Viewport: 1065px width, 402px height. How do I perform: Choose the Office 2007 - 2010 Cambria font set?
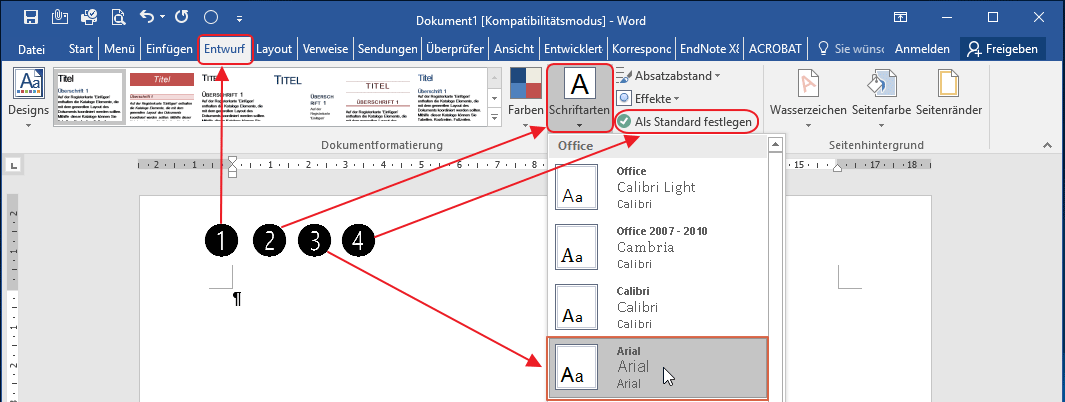click(x=657, y=247)
